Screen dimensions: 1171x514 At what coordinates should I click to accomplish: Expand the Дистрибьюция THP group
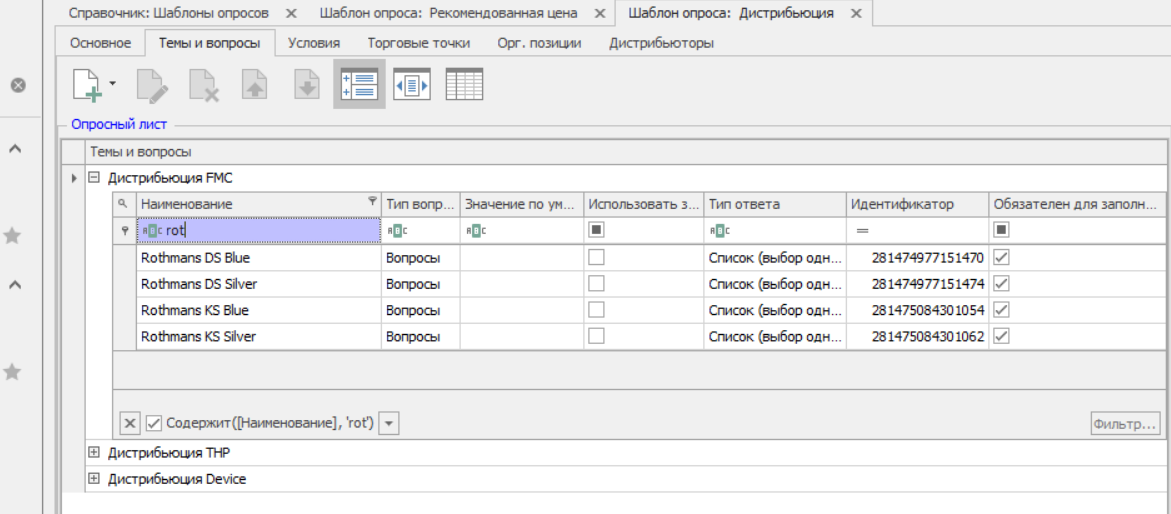coord(94,453)
